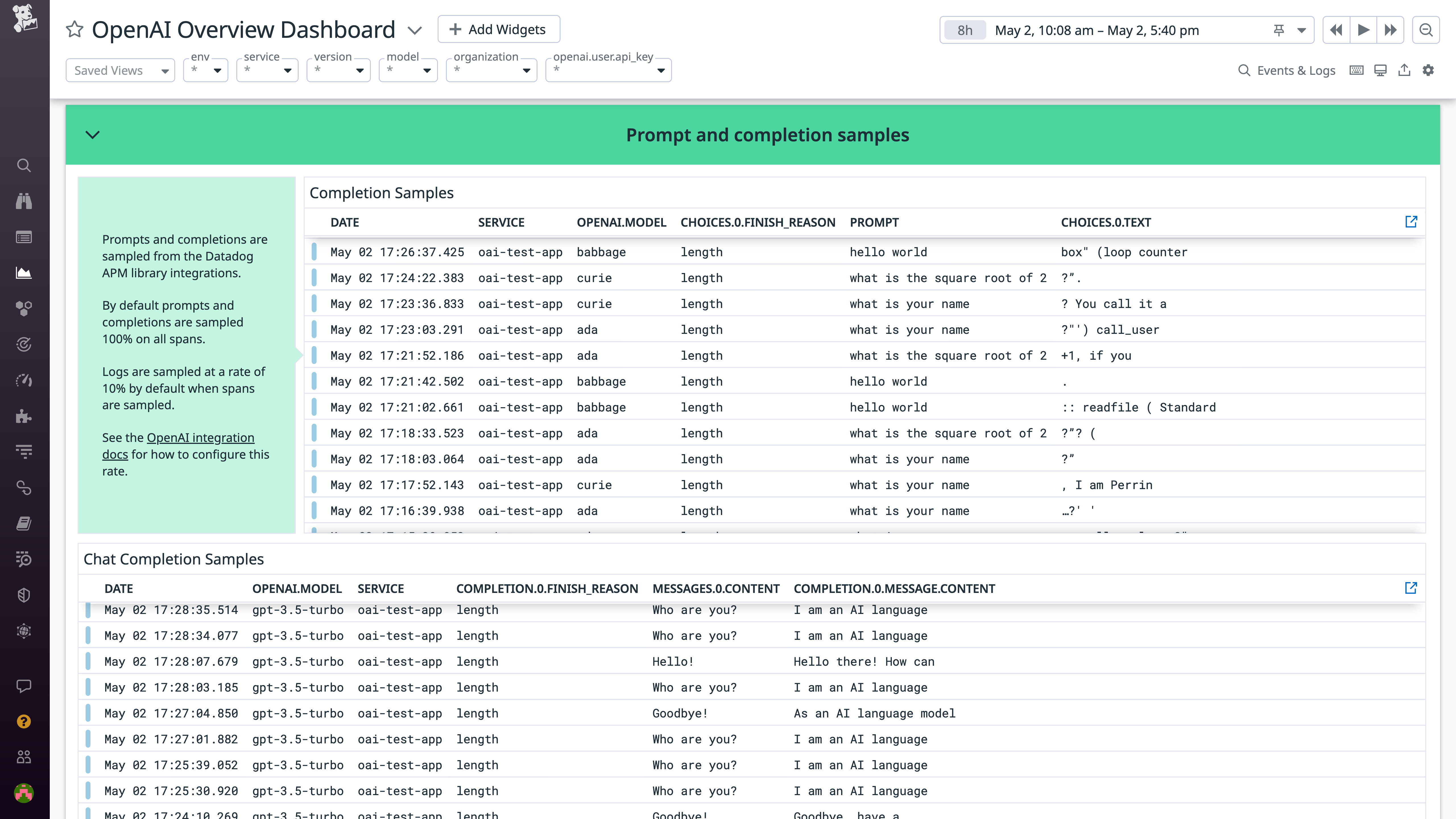Open the Dashboards icon in the sidebar
This screenshot has width=1456, height=819.
23,273
